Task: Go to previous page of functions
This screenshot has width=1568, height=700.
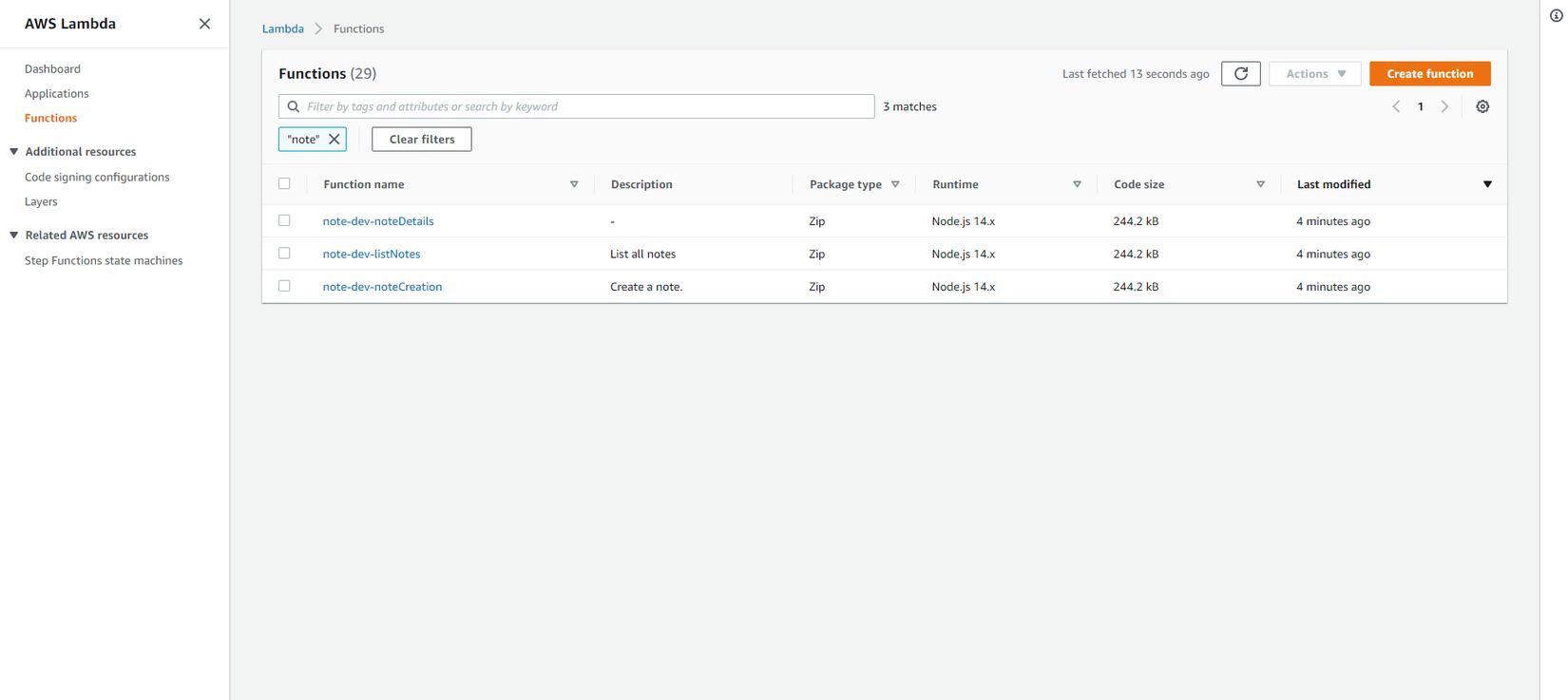Action: (1396, 106)
